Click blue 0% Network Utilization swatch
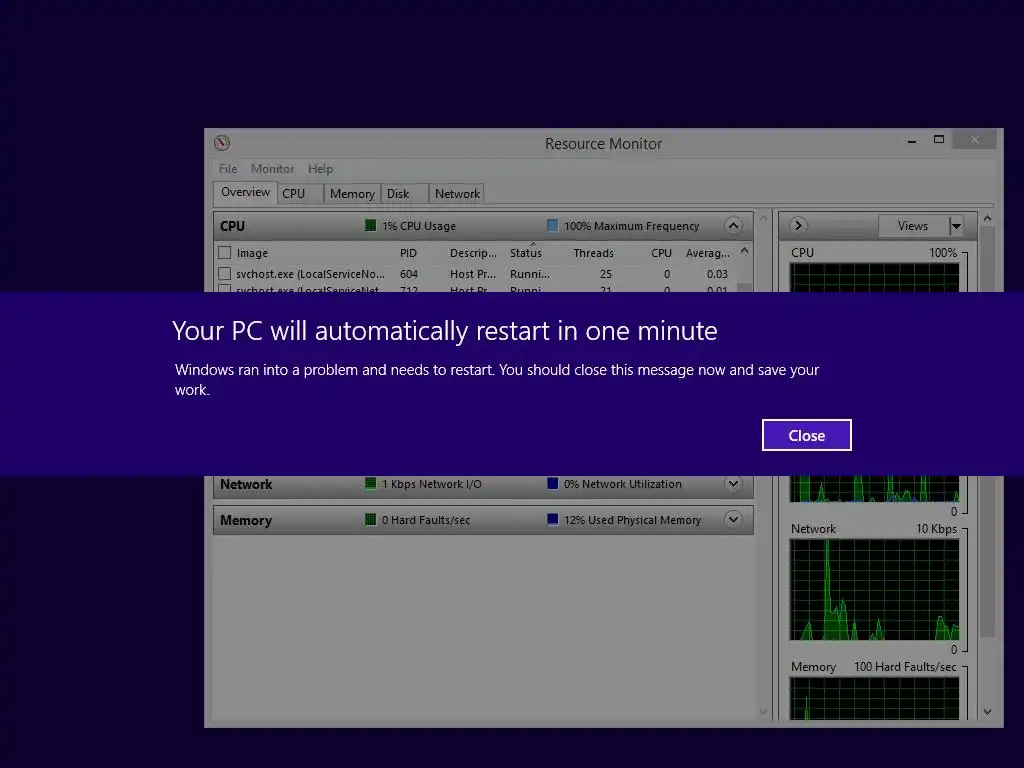The image size is (1024, 768). pyautogui.click(x=552, y=484)
